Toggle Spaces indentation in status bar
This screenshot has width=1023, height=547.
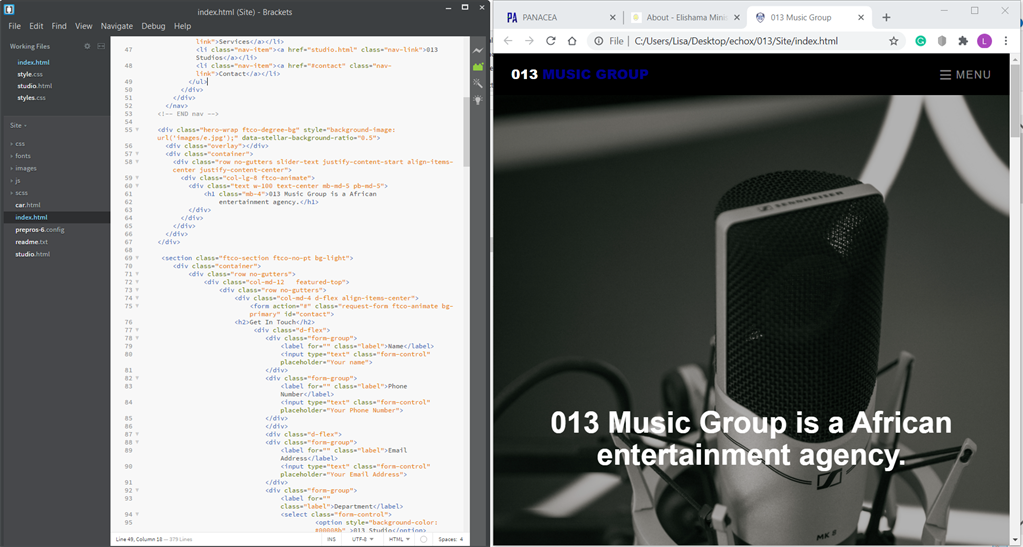pos(450,539)
